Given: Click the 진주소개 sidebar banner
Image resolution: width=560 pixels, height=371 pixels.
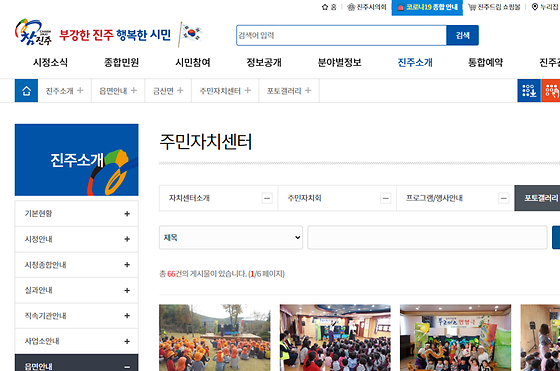Looking at the screenshot, I should 76,160.
